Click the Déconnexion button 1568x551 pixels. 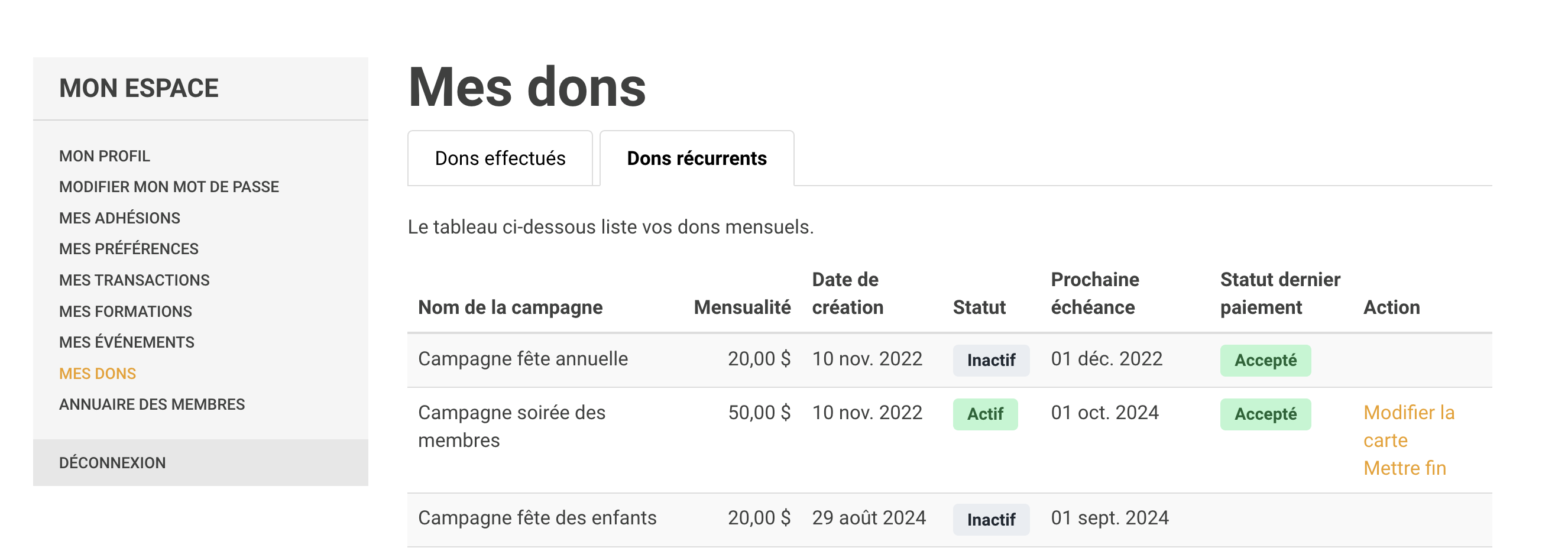[x=112, y=463]
